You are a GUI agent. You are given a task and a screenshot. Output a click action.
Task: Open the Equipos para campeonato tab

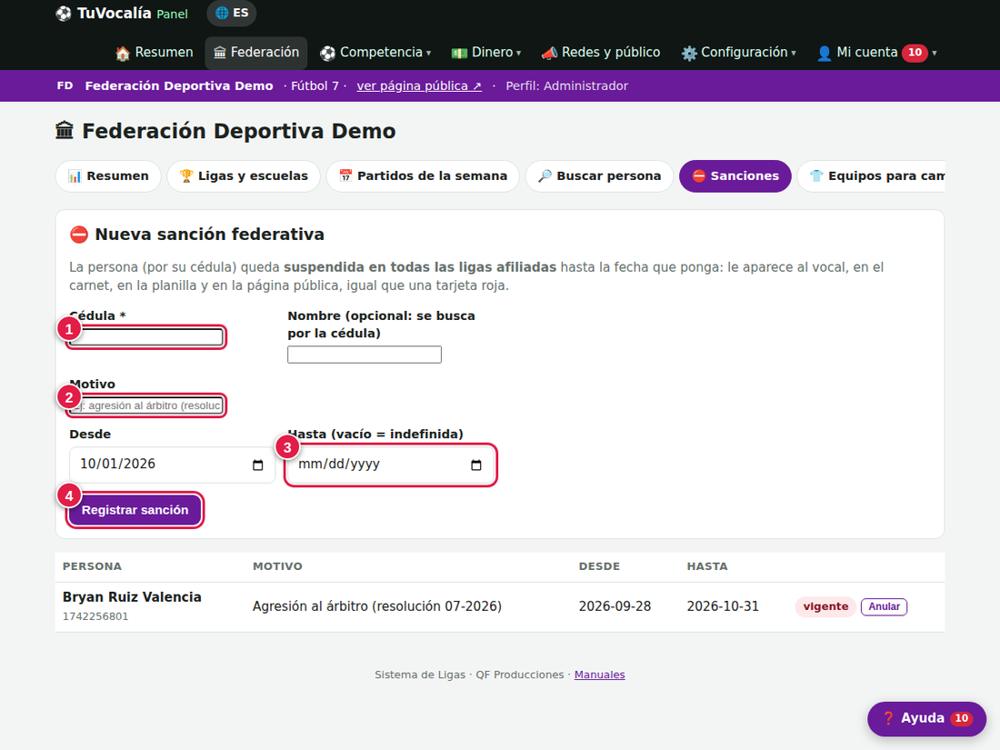coord(871,176)
